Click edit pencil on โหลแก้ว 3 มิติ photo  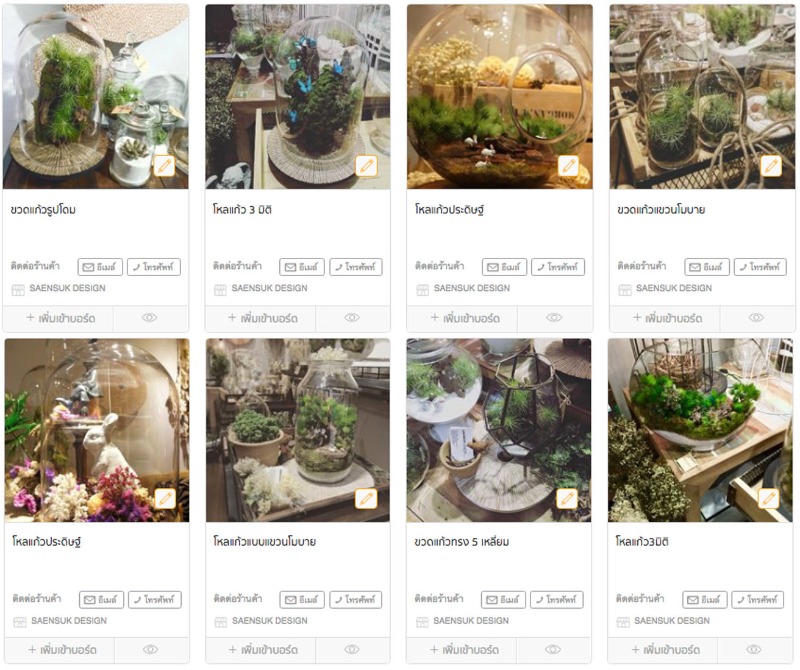coord(366,165)
